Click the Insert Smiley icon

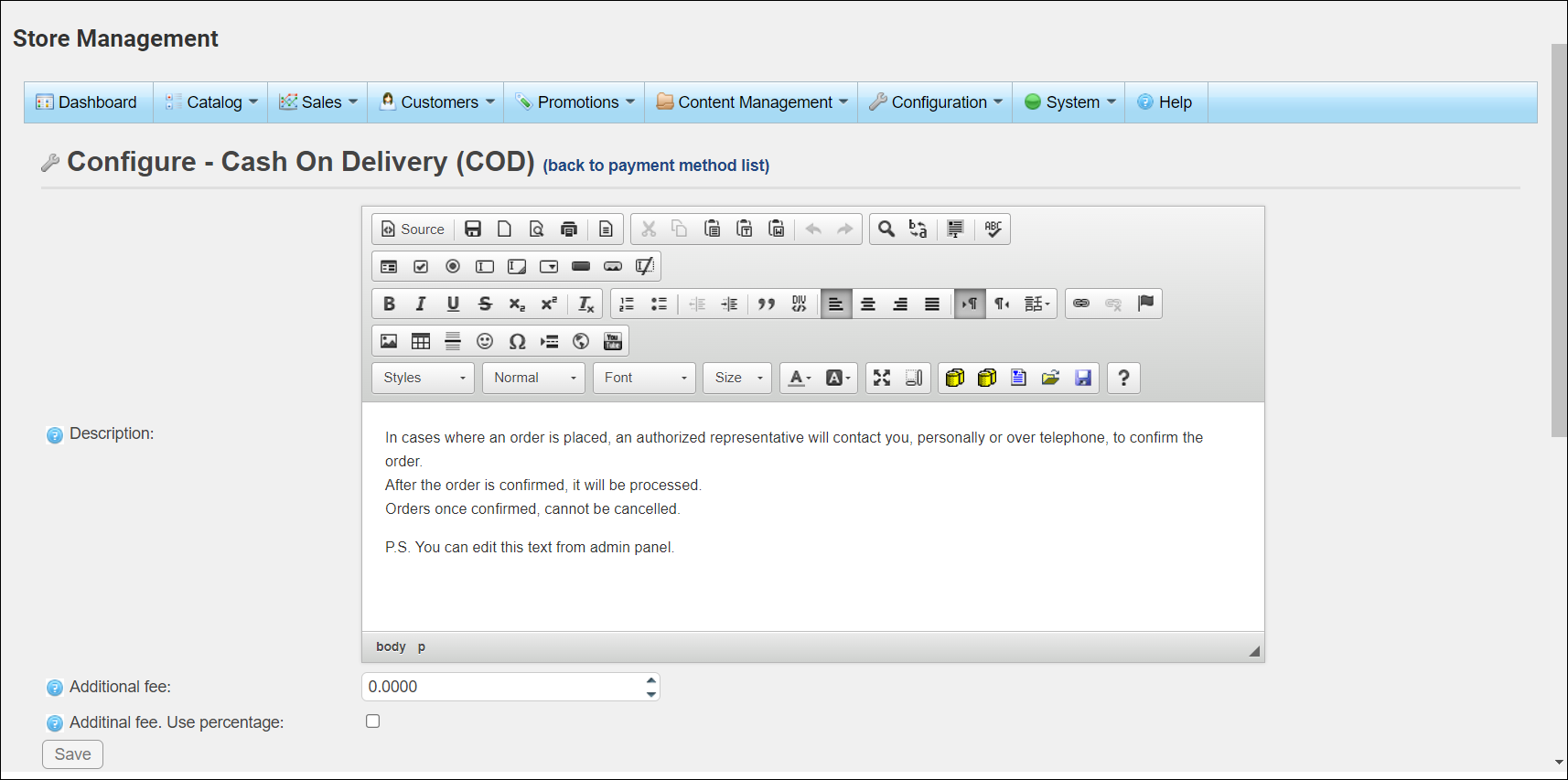[x=485, y=341]
